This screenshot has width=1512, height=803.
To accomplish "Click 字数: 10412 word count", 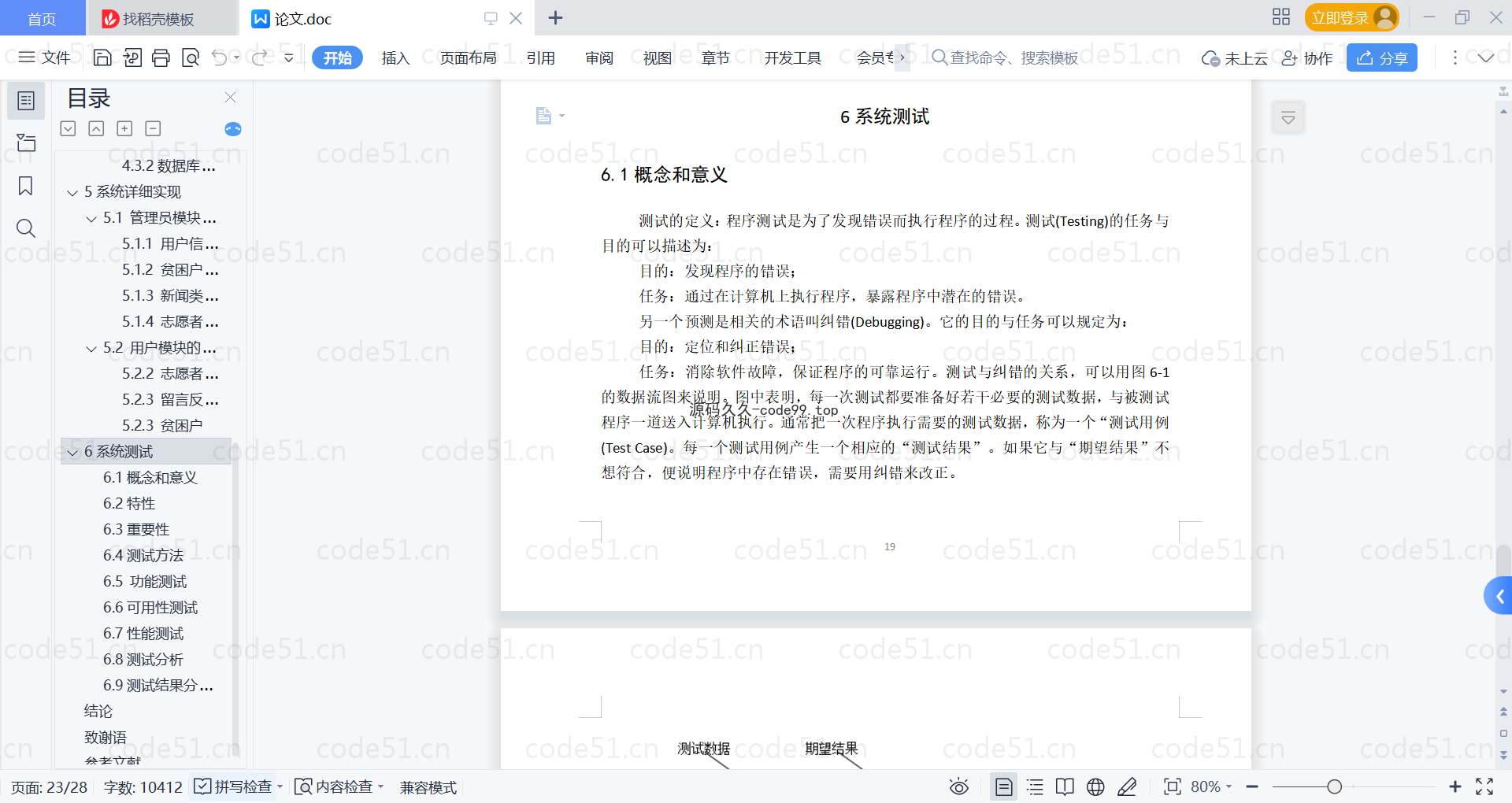I will pyautogui.click(x=143, y=787).
